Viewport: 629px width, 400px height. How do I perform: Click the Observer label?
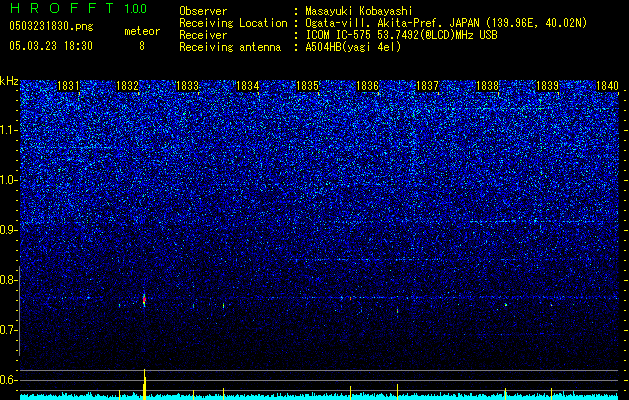click(203, 11)
